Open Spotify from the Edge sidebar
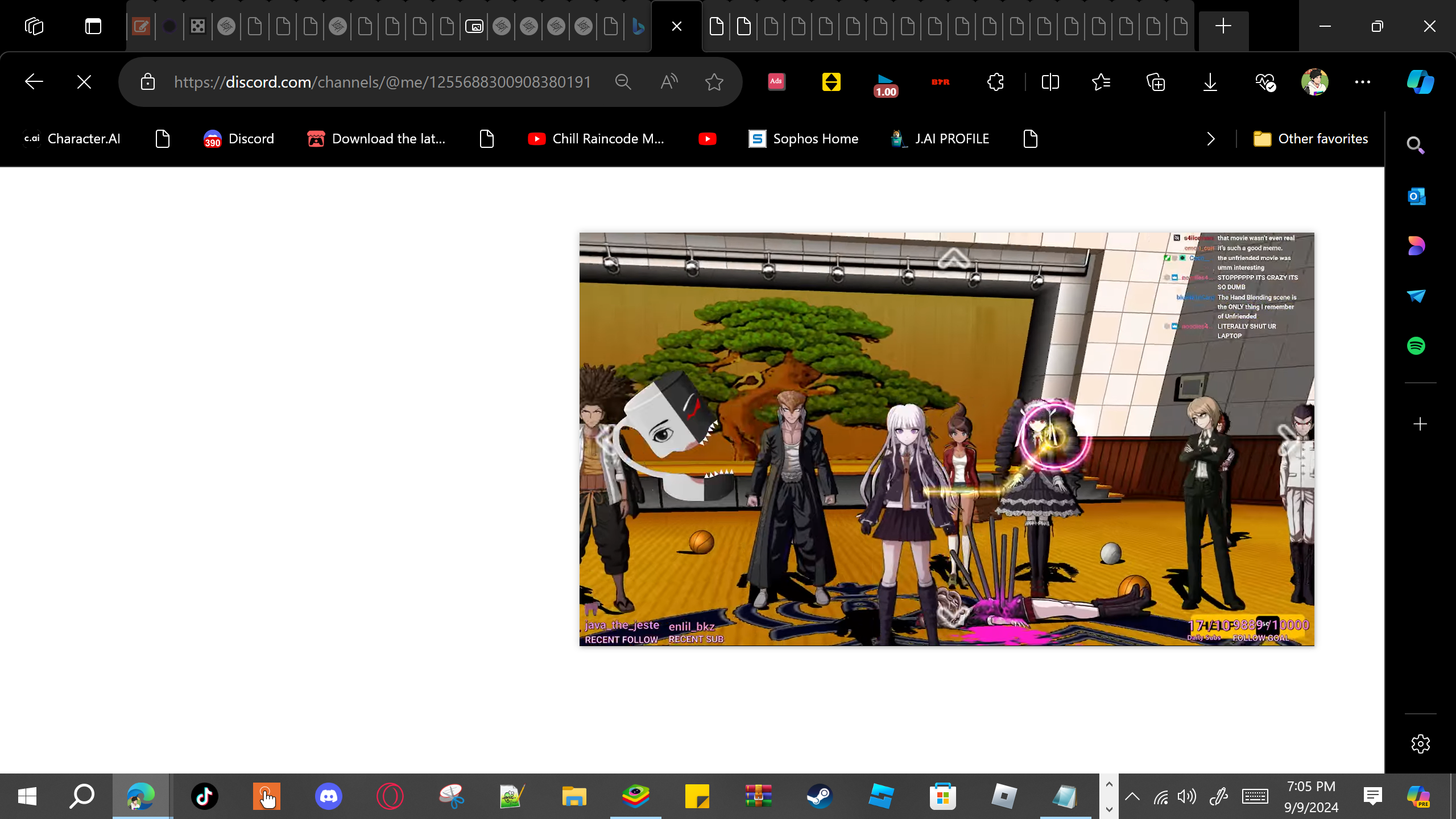 [1416, 346]
